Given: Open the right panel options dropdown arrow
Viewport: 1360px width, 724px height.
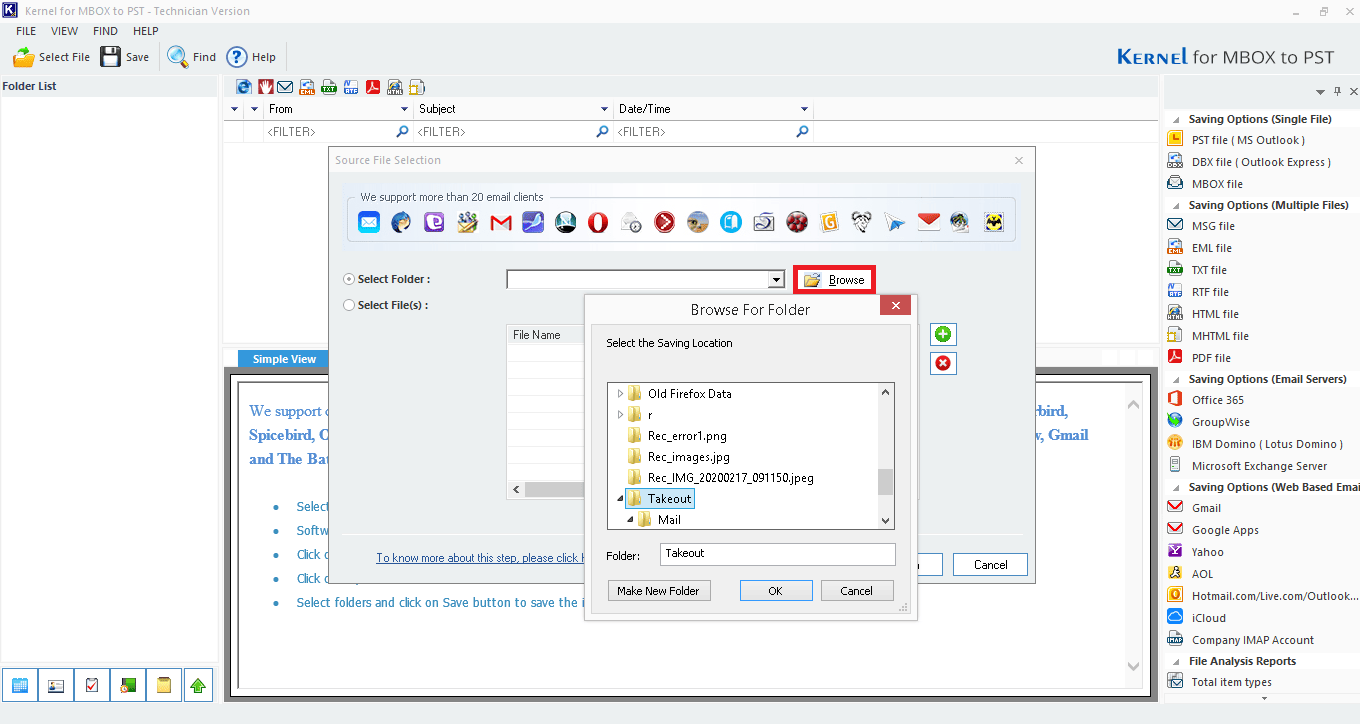Looking at the screenshot, I should coord(1320,92).
